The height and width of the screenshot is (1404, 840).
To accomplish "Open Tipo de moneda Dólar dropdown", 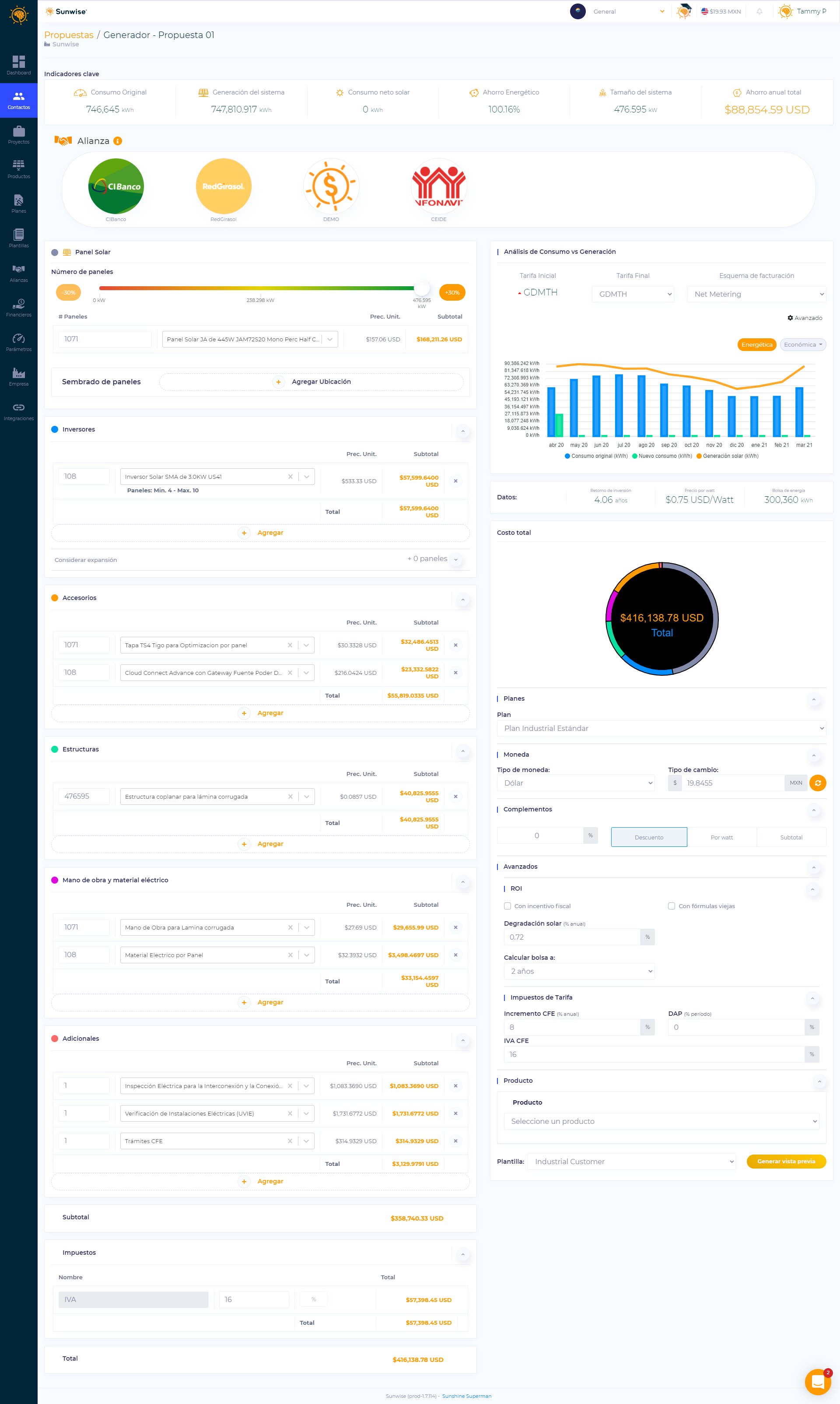I will (x=576, y=783).
